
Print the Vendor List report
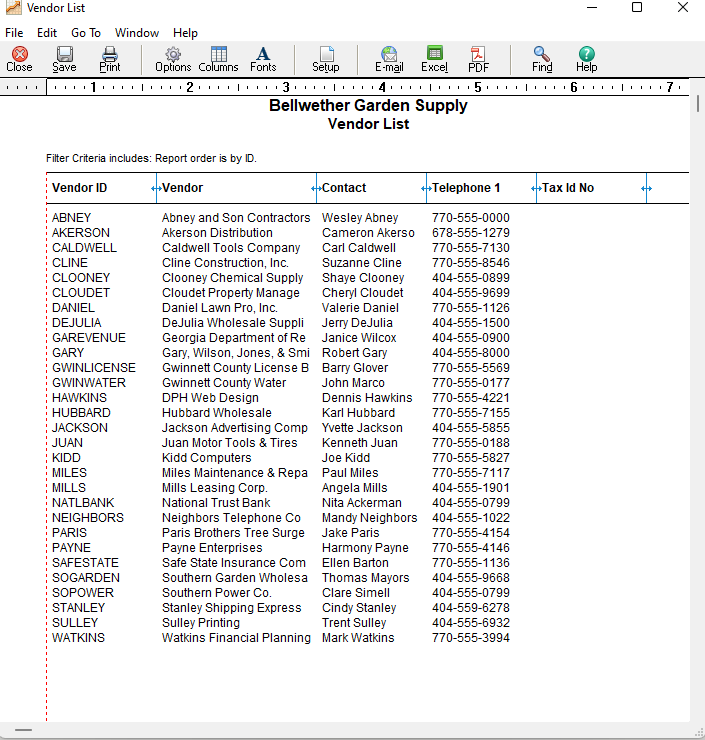[x=110, y=59]
